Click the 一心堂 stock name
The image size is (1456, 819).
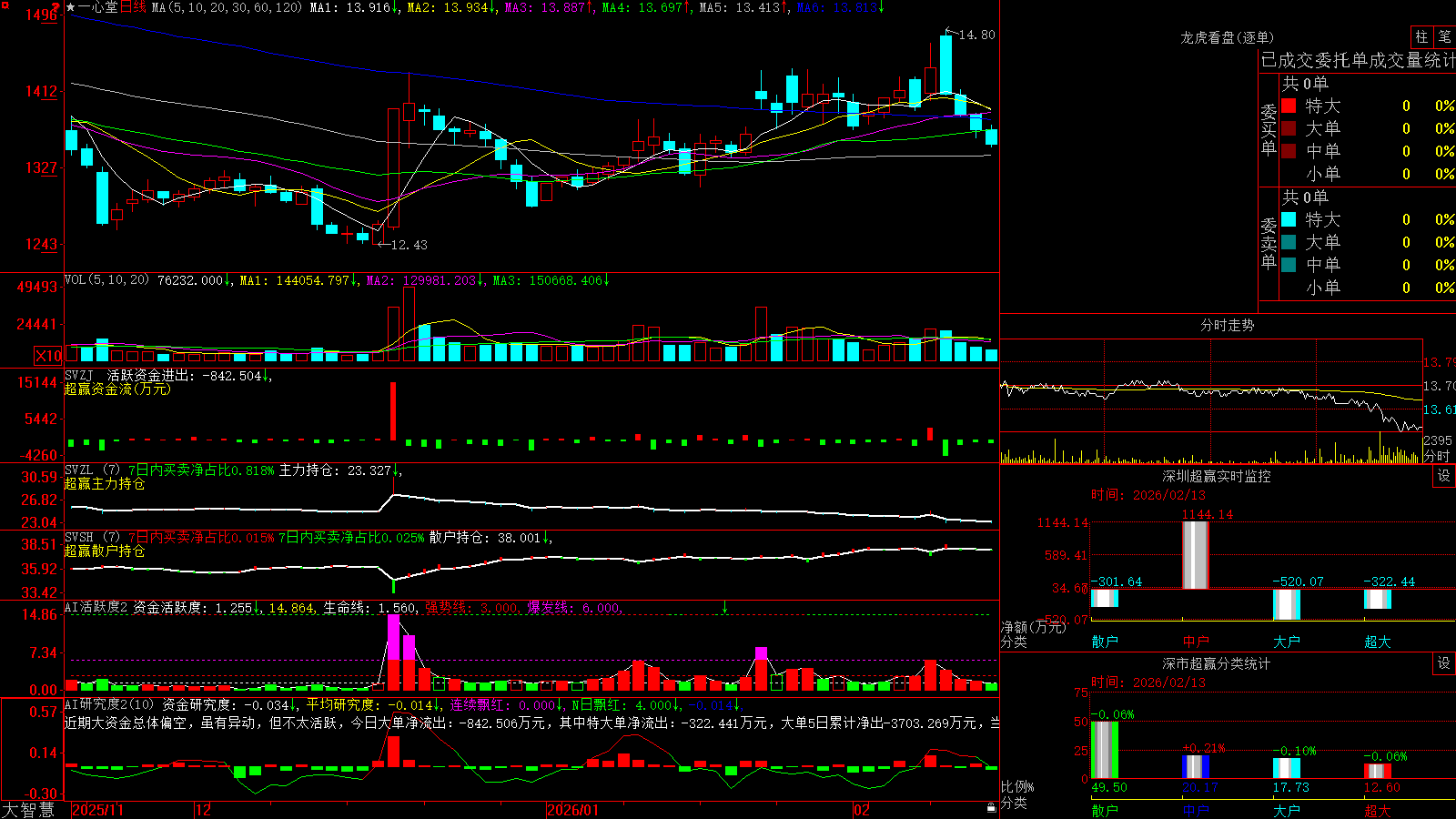tap(98, 7)
